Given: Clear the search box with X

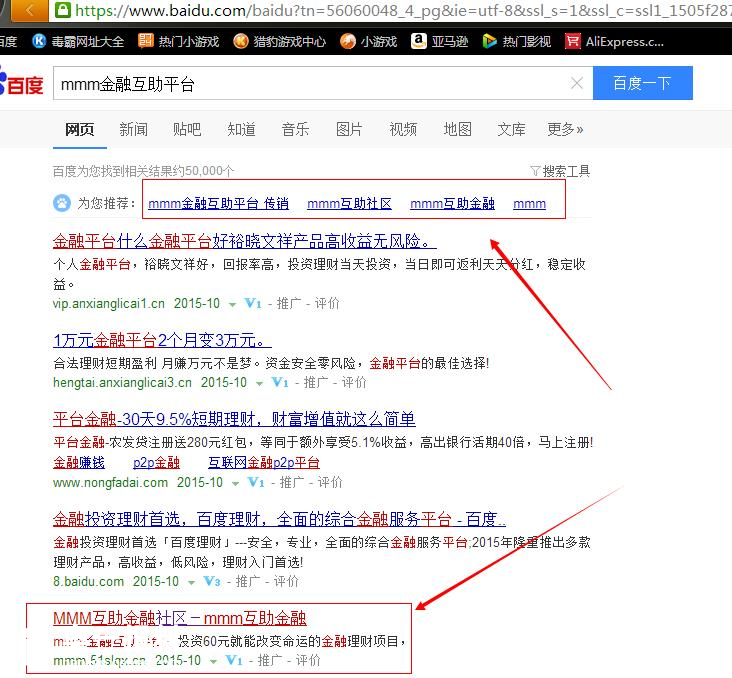Looking at the screenshot, I should 577,83.
